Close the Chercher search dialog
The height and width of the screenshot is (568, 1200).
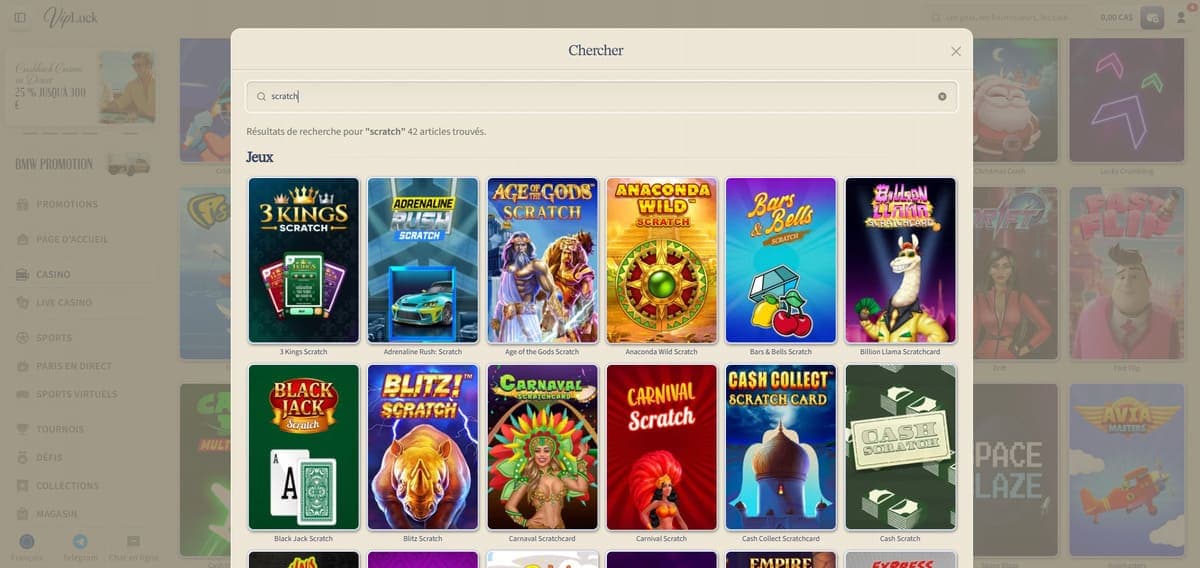[x=956, y=51]
